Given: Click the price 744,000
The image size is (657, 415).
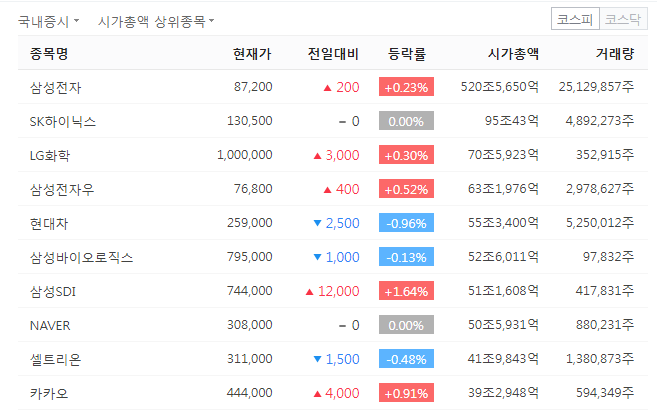Looking at the screenshot, I should (250, 290).
